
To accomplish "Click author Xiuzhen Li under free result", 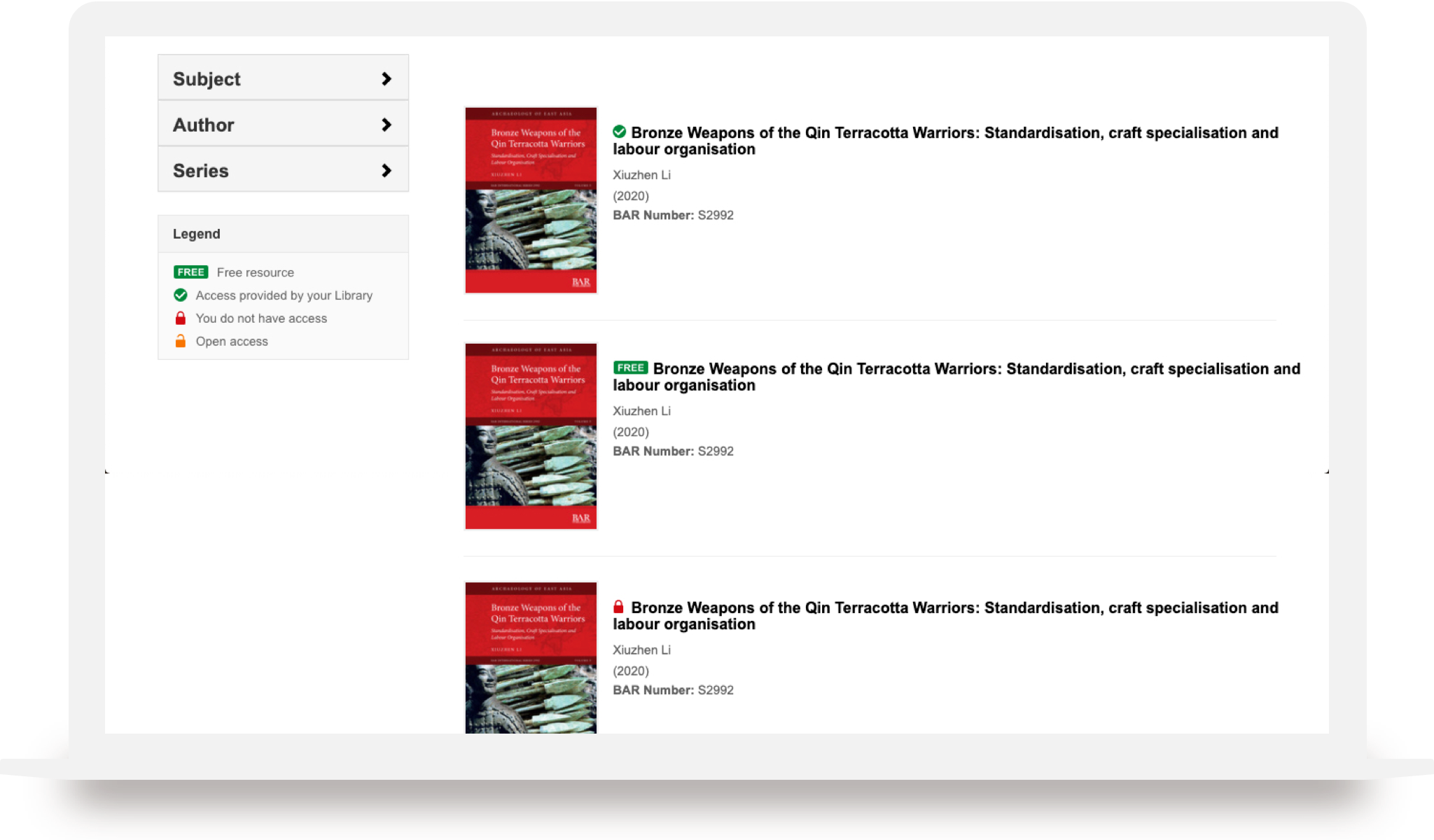I will (641, 411).
